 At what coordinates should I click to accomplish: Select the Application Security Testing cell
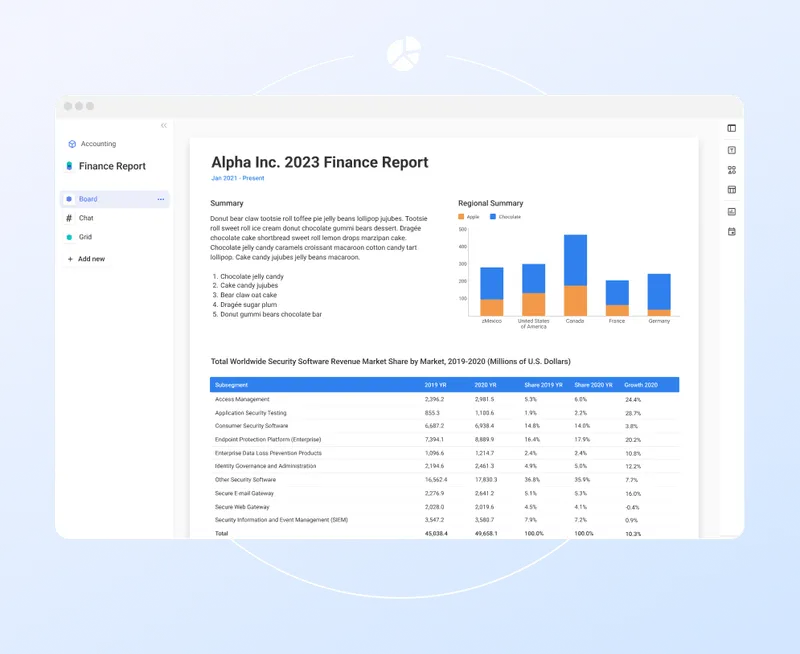tap(251, 413)
